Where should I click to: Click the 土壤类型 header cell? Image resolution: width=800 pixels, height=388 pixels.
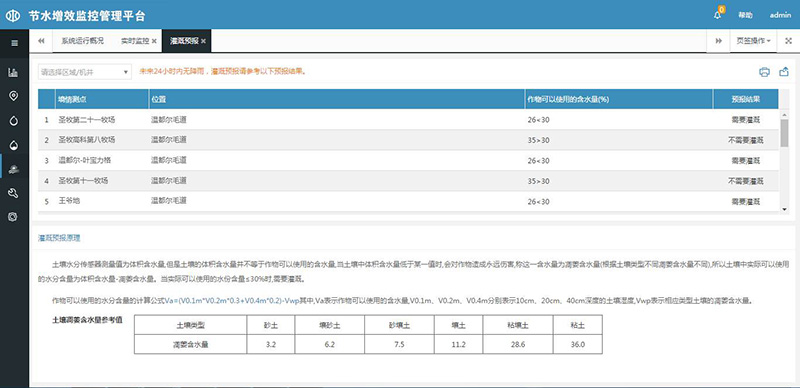(x=191, y=325)
